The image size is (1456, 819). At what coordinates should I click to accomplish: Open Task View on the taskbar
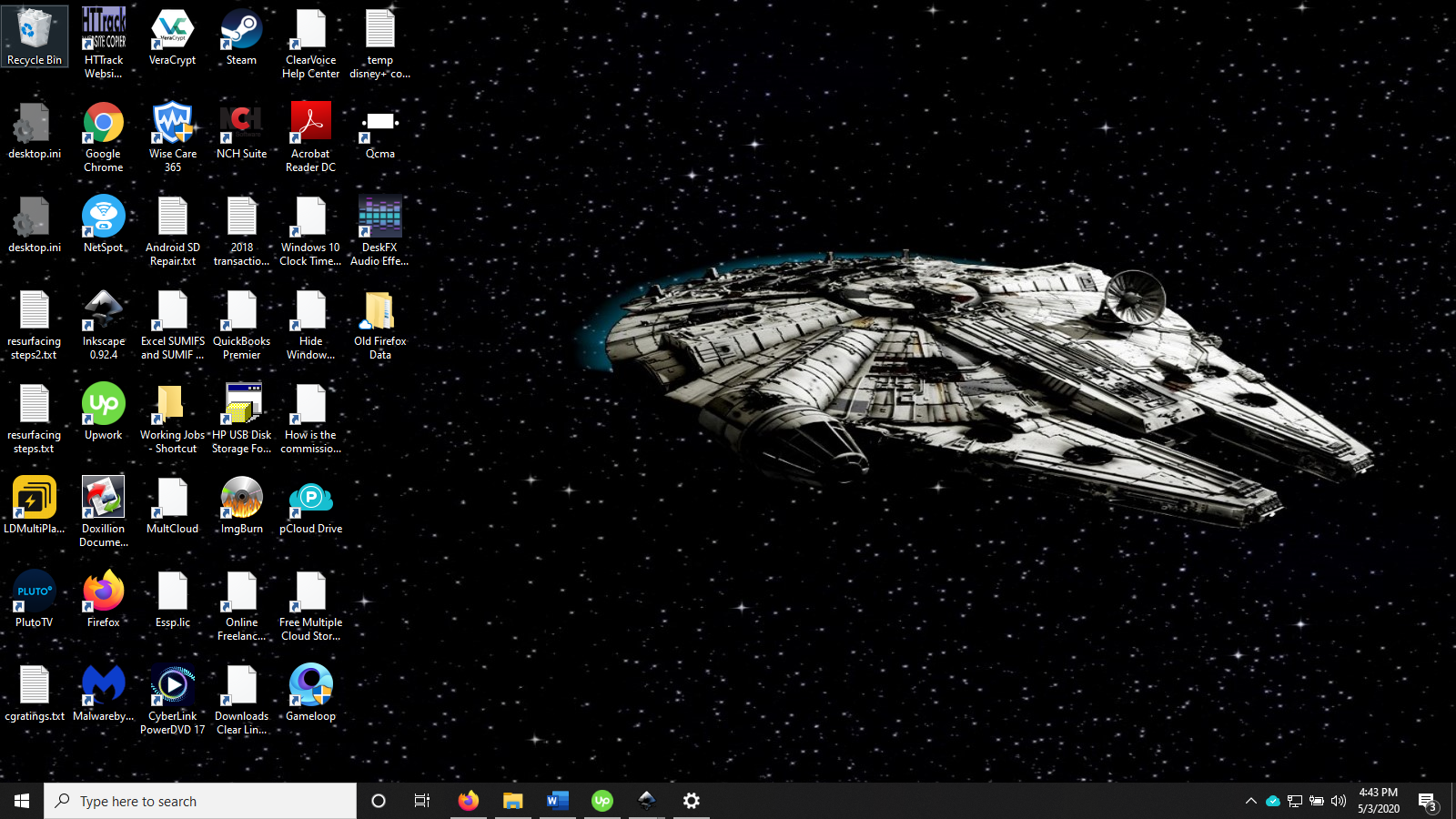pos(422,801)
